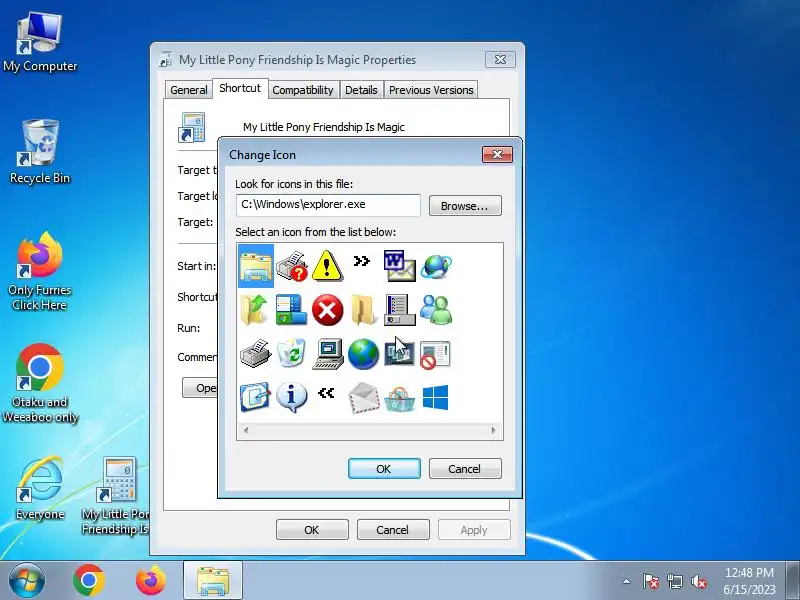Open Chrome from the taskbar
Image resolution: width=800 pixels, height=600 pixels.
pyautogui.click(x=89, y=581)
